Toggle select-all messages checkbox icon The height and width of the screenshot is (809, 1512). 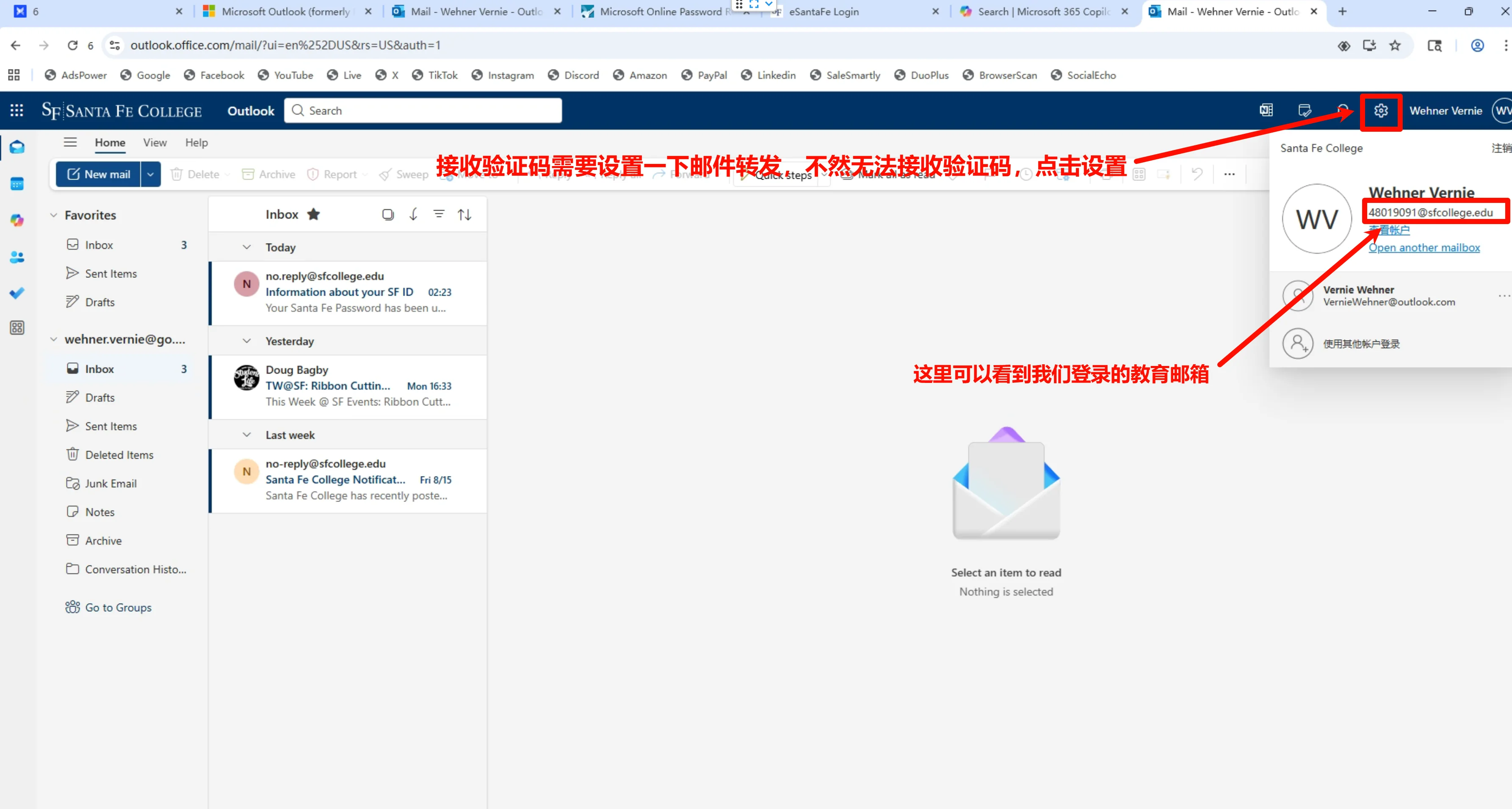pos(387,214)
